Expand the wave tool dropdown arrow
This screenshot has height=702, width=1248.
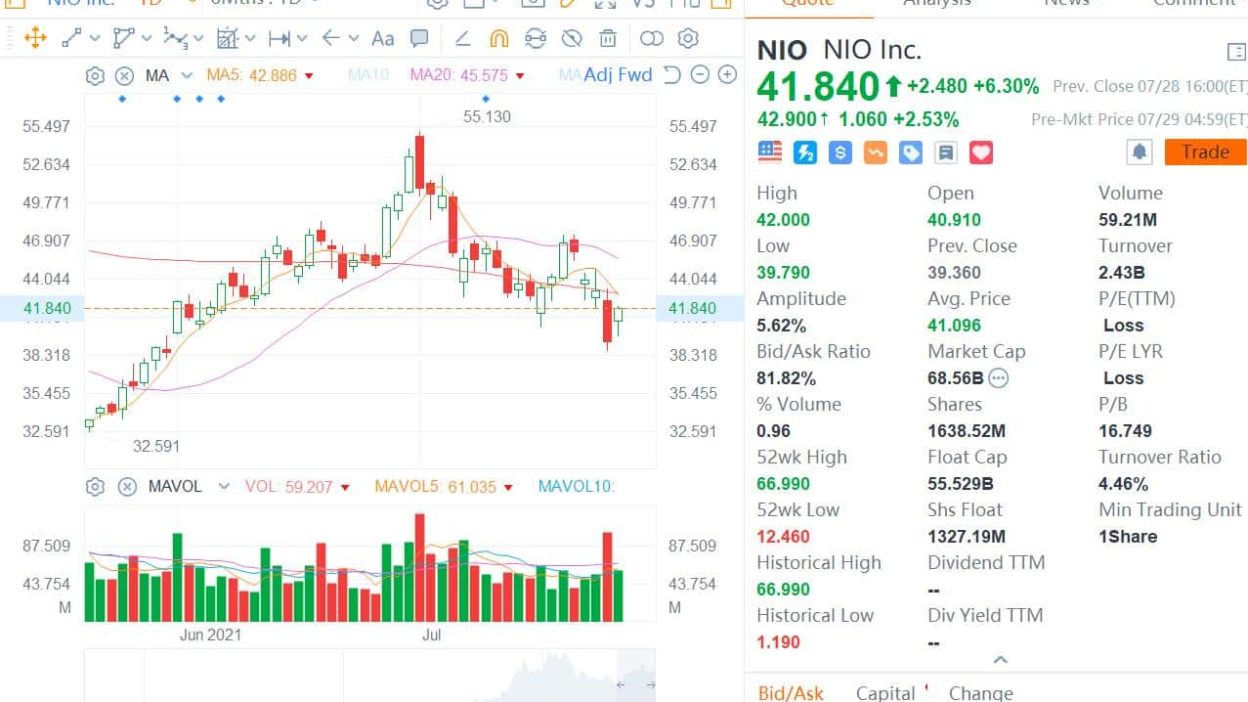pos(198,39)
